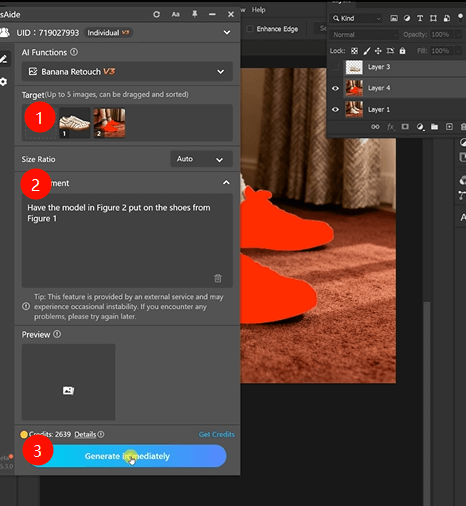Image resolution: width=466 pixels, height=506 pixels.
Task: Clear the prompt with the trash icon
Action: [x=218, y=278]
